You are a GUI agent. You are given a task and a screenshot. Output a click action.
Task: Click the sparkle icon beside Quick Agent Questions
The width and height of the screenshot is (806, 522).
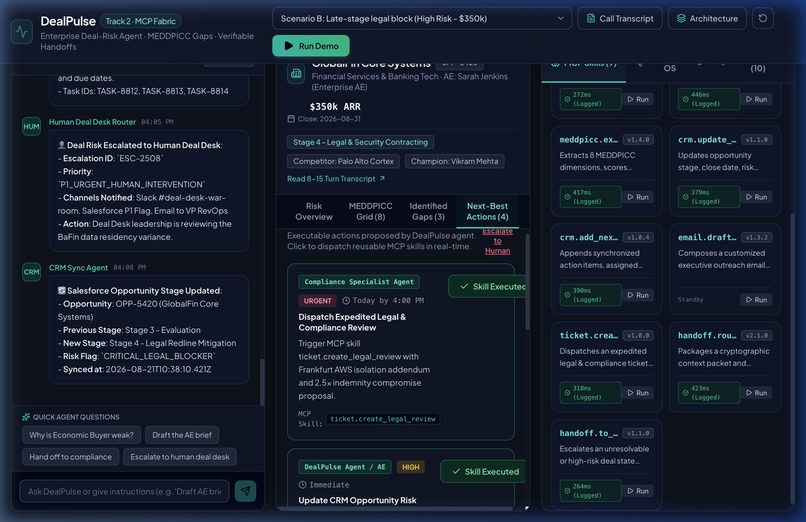[26, 417]
